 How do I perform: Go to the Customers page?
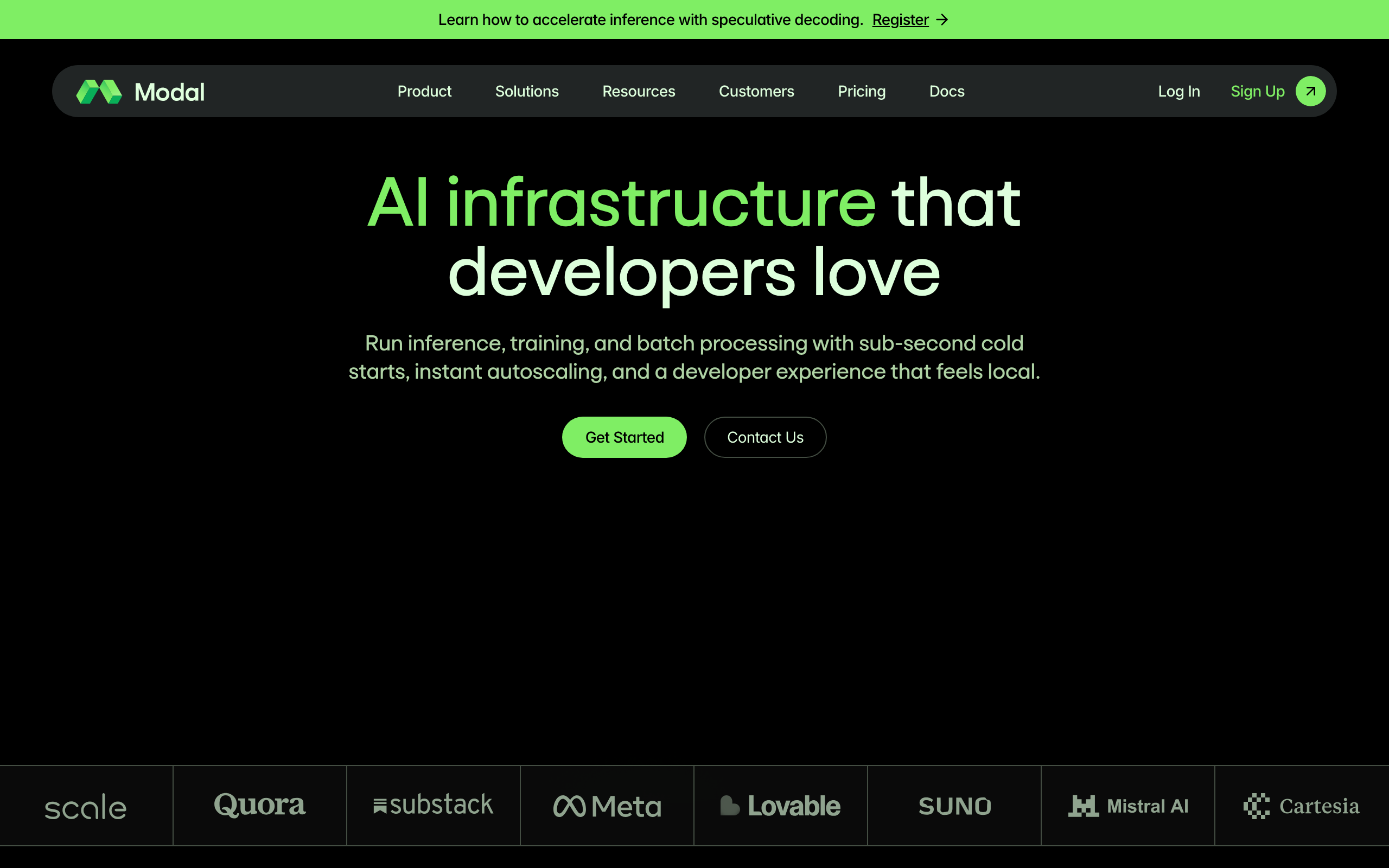756,91
